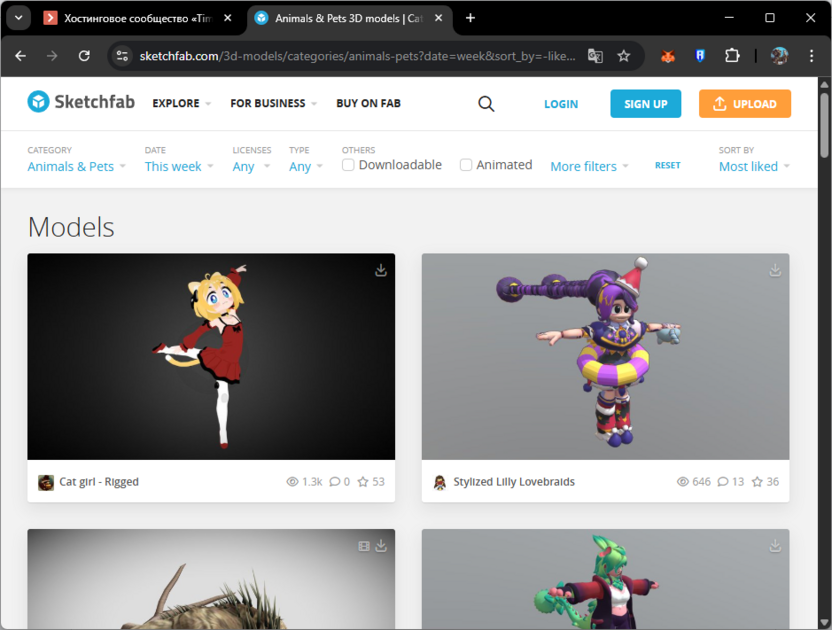Bookmark this page with star
The image size is (832, 630).
coord(623,56)
